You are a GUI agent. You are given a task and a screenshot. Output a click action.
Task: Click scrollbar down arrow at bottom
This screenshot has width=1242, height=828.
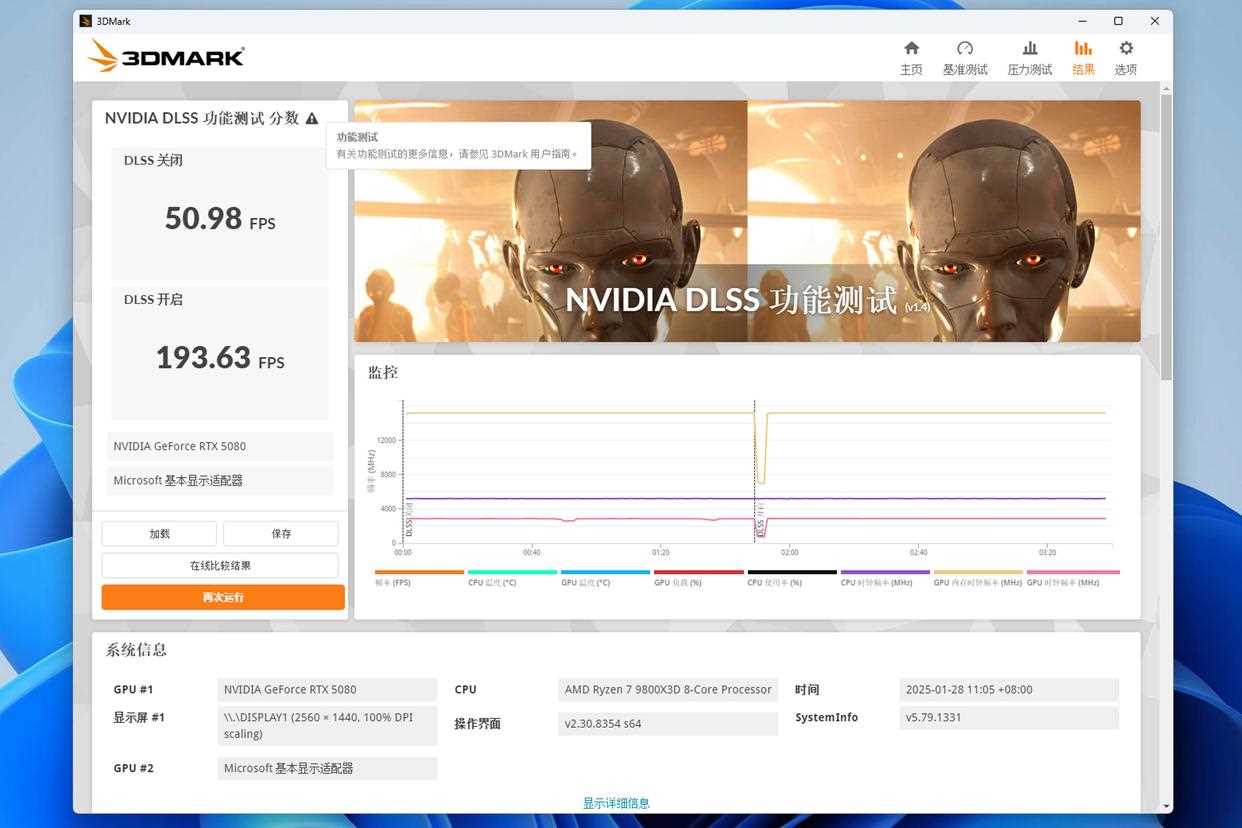[1166, 805]
